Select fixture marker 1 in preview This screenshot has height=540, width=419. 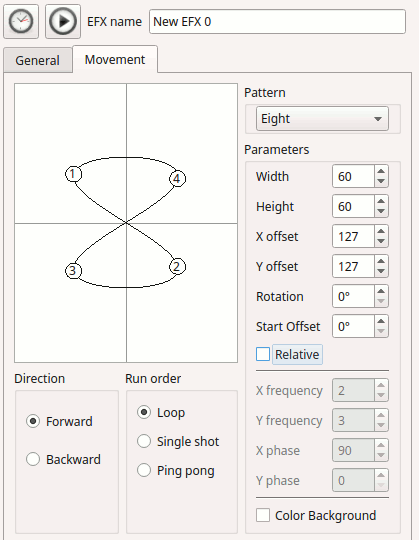pos(73,174)
